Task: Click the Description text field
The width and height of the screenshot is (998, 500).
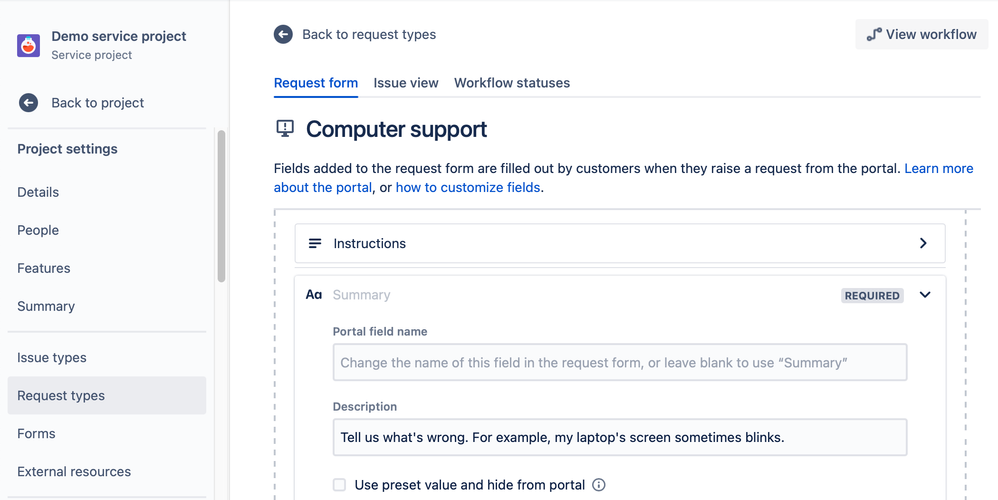Action: tap(619, 437)
